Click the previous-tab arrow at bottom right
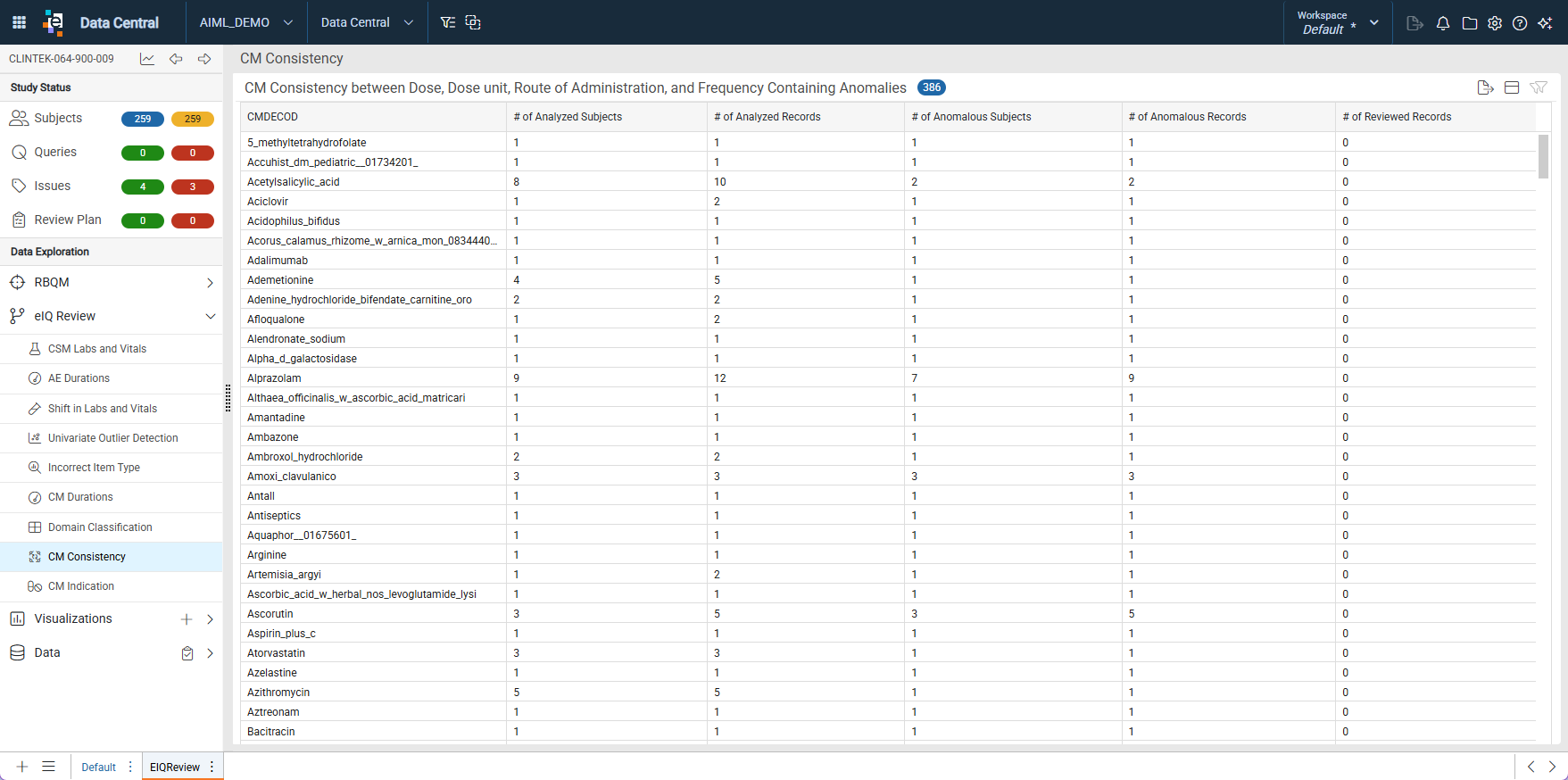 point(1531,767)
